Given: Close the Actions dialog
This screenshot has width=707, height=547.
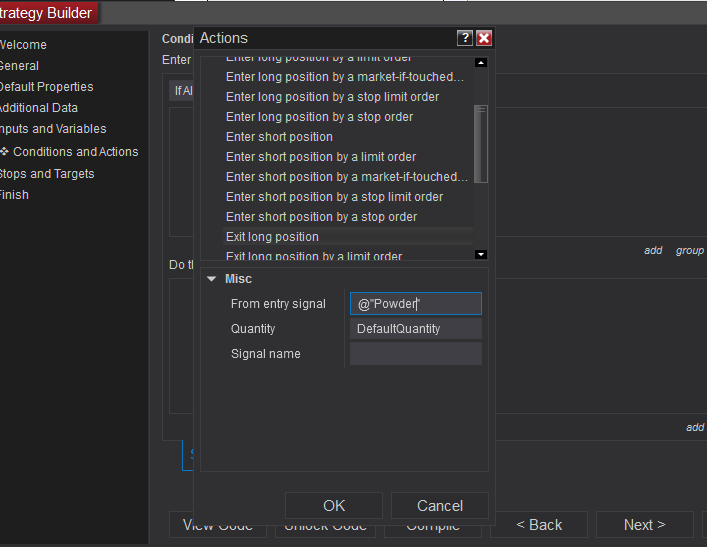Looking at the screenshot, I should (x=484, y=38).
